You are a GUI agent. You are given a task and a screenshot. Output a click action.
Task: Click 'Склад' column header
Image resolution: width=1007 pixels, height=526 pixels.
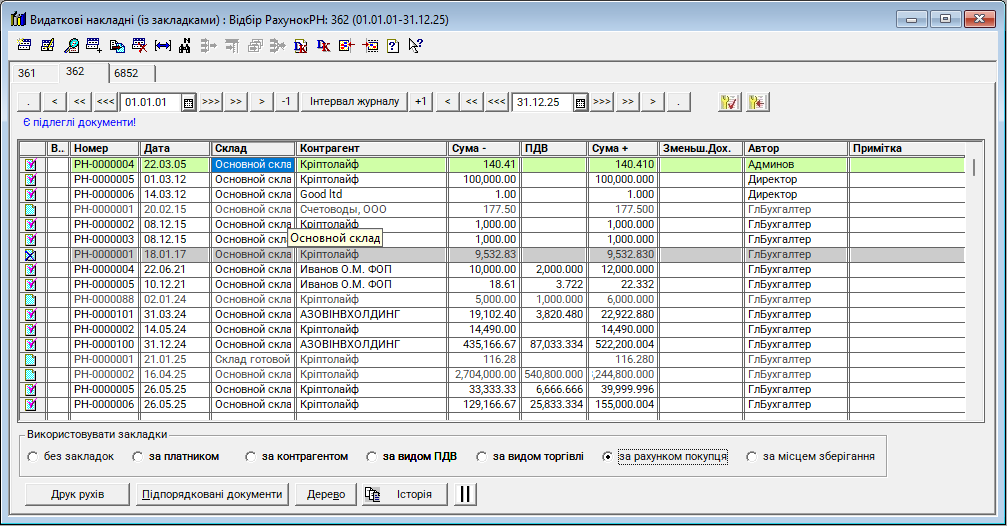253,149
